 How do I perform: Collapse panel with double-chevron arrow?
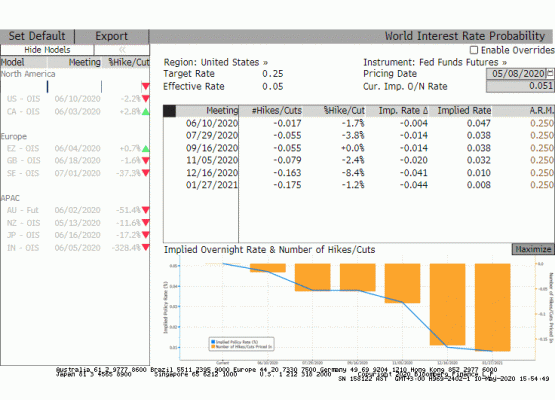pos(122,50)
